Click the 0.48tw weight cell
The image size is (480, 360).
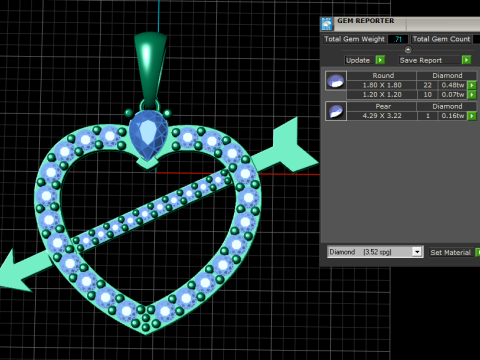click(x=452, y=85)
